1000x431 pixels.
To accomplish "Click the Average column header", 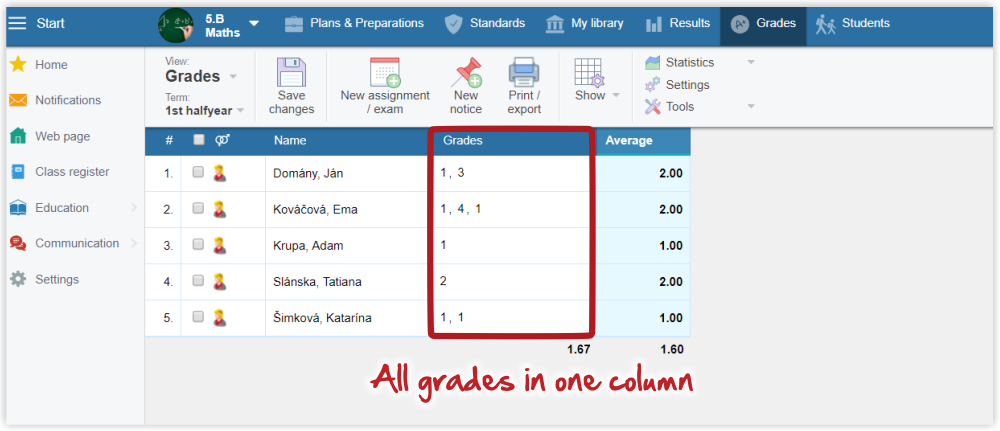I will pyautogui.click(x=629, y=140).
